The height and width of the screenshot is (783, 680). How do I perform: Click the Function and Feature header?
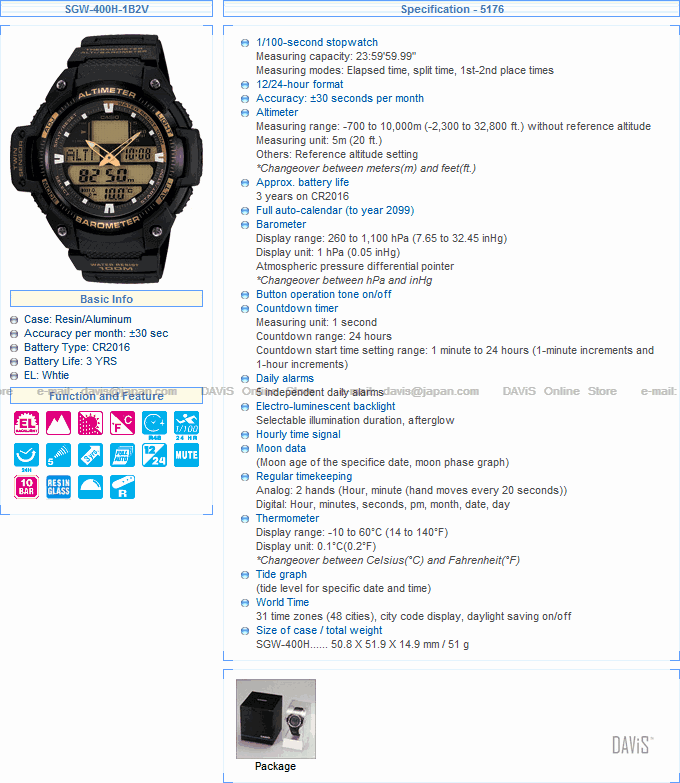106,396
